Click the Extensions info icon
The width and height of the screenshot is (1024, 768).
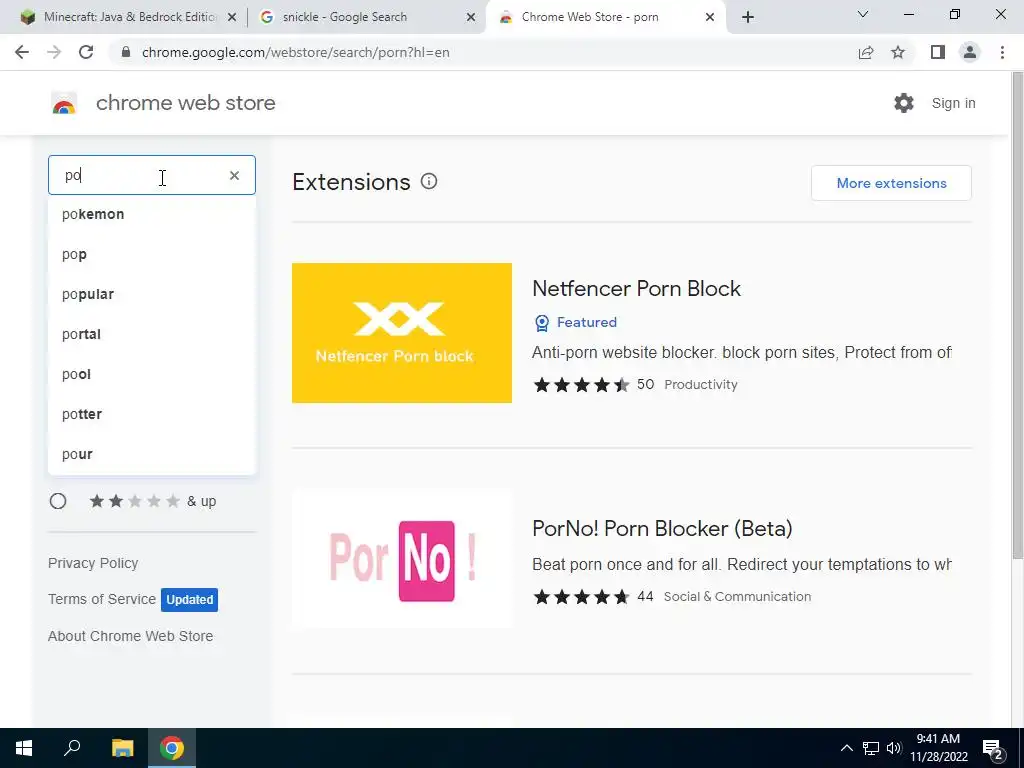(428, 182)
